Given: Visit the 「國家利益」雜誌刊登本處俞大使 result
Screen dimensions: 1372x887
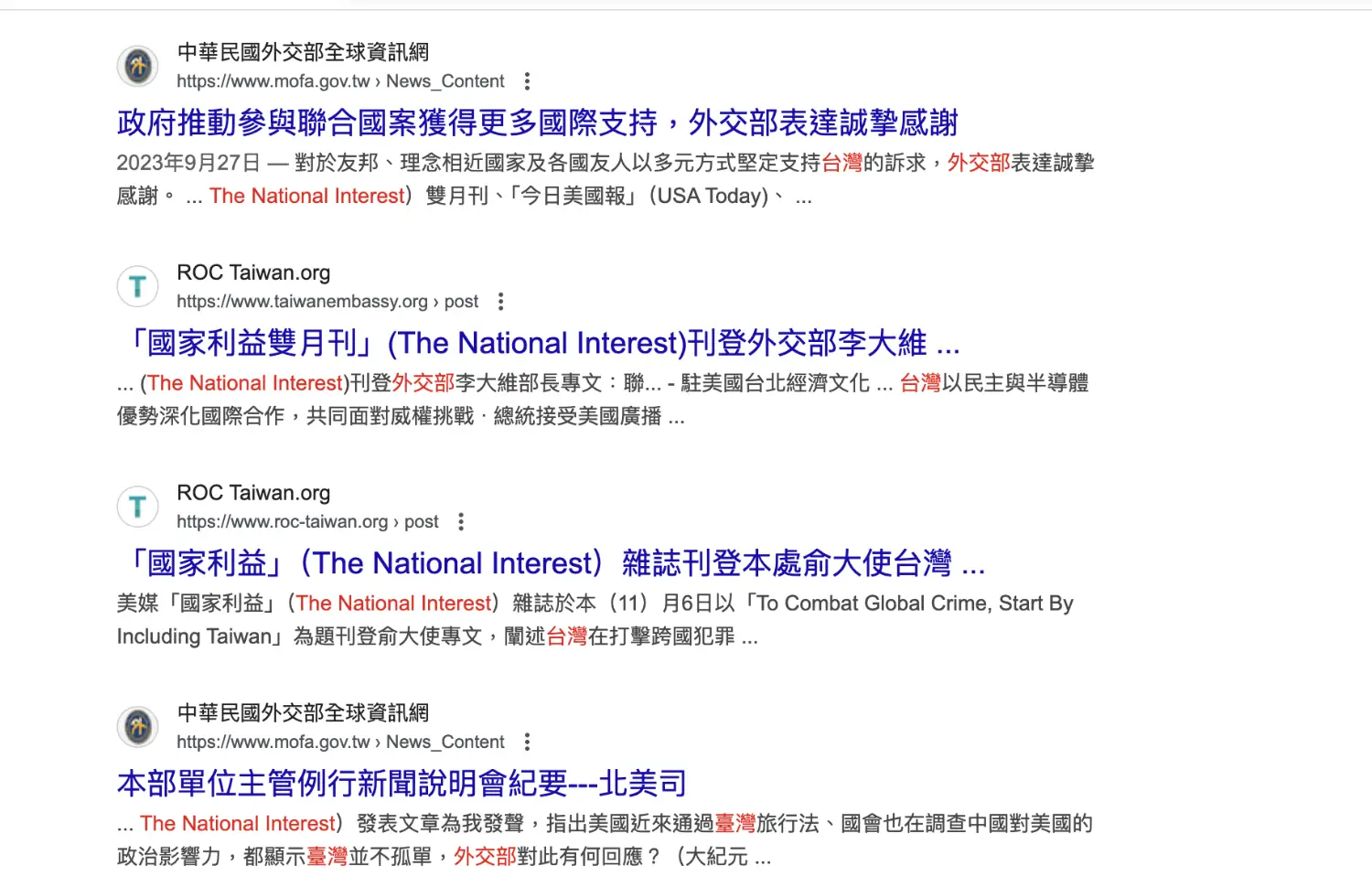Looking at the screenshot, I should coord(552,564).
